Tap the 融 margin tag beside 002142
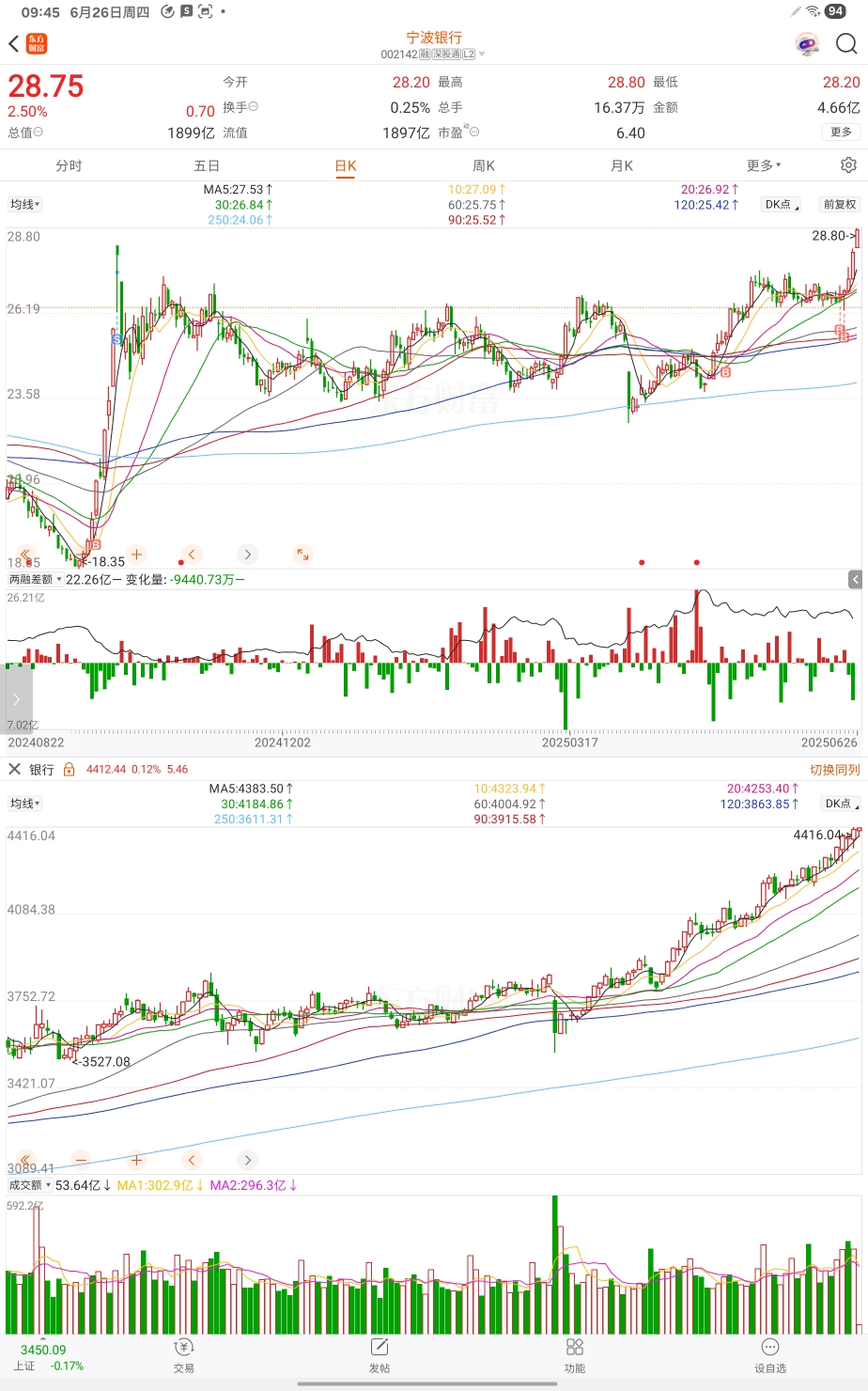The height and width of the screenshot is (1391, 868). pos(424,55)
